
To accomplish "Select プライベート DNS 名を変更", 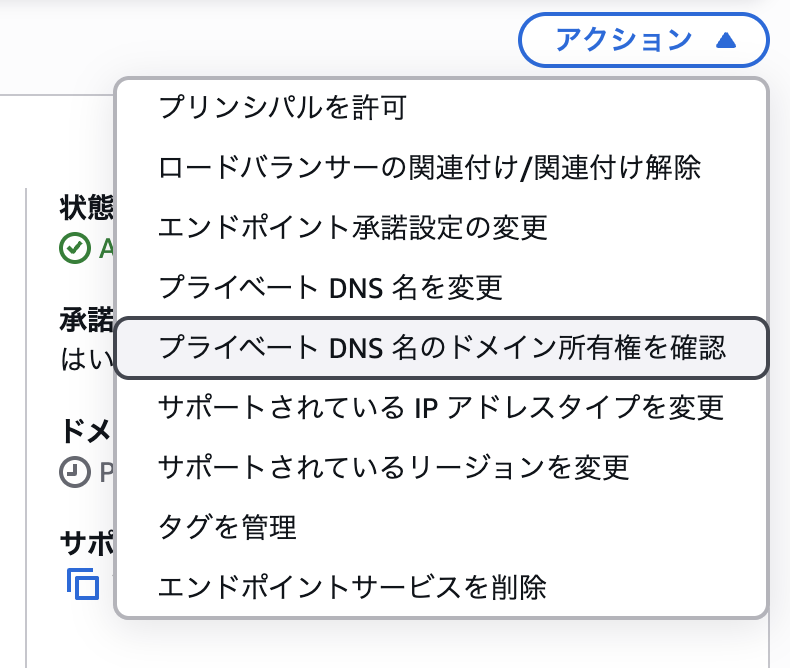I will click(x=441, y=287).
